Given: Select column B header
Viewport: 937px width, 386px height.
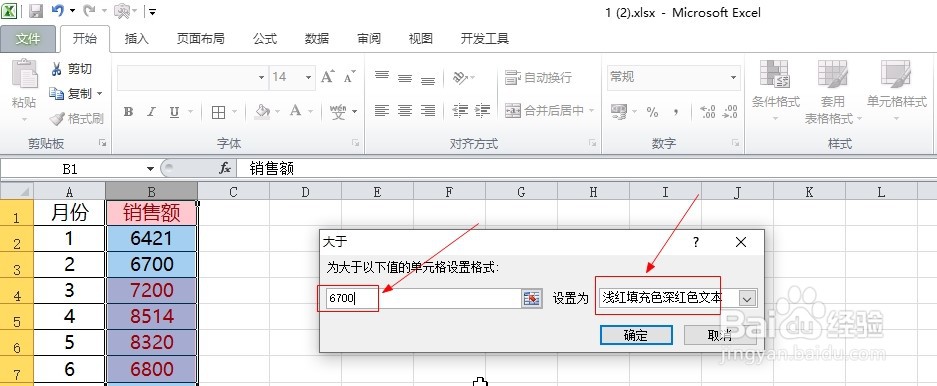Looking at the screenshot, I should [152, 191].
